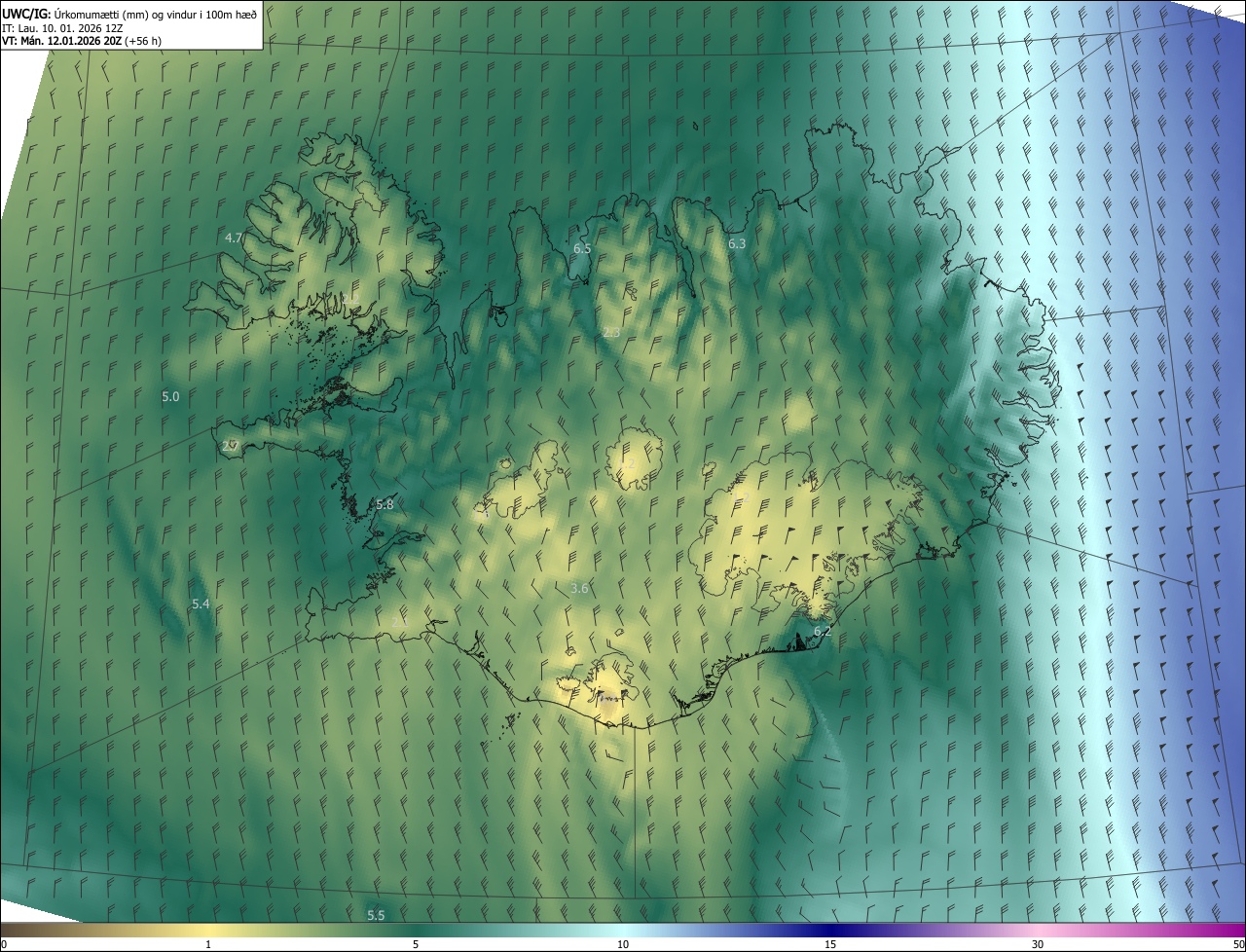The width and height of the screenshot is (1246, 952).
Task: Click the 'VT: Mán. 12.01.2026 20Z (+56 h)' line
Action: (82, 41)
